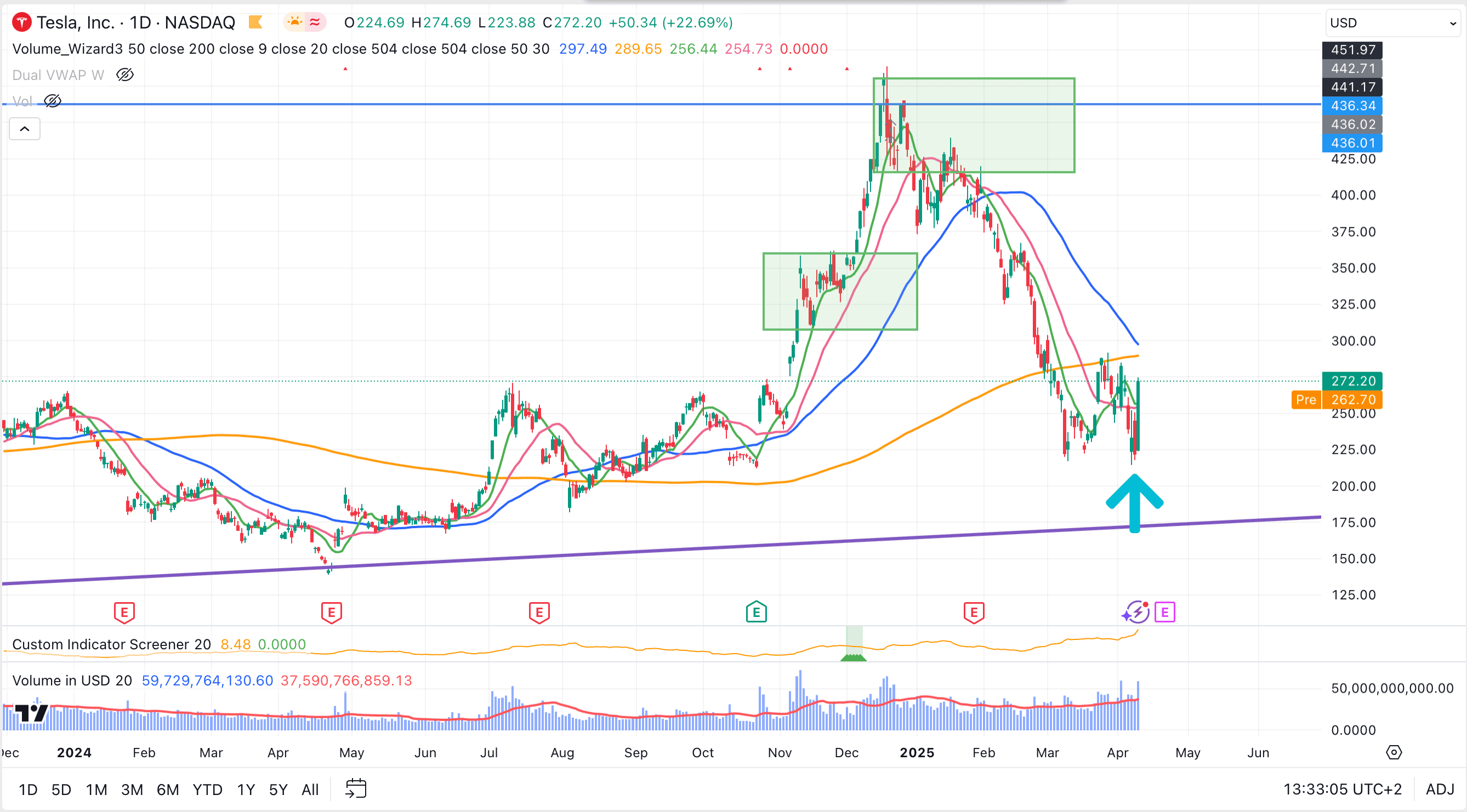Select the 1M time range
The width and height of the screenshot is (1467, 812).
tap(96, 790)
